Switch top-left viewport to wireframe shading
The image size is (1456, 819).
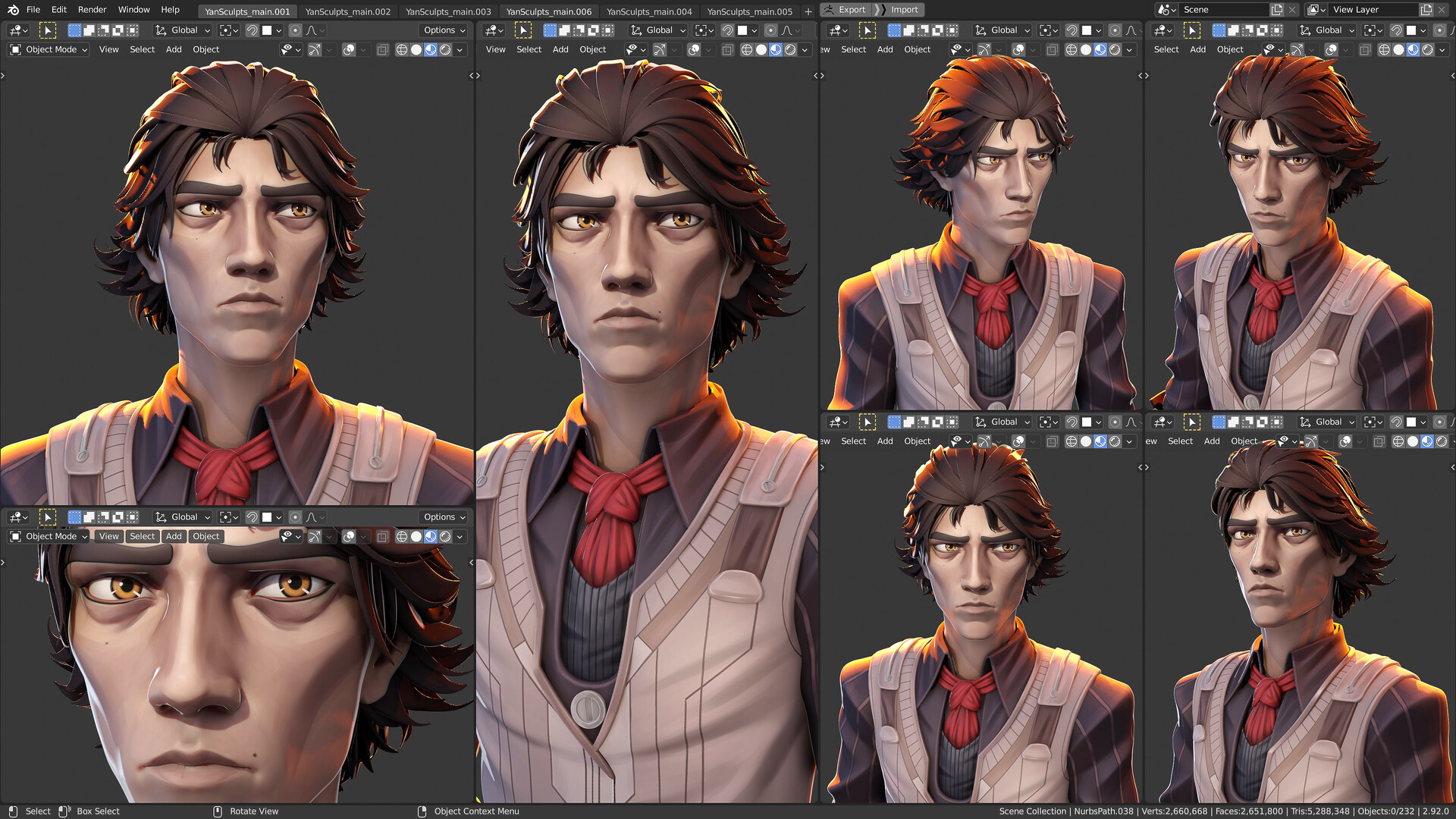coord(402,49)
